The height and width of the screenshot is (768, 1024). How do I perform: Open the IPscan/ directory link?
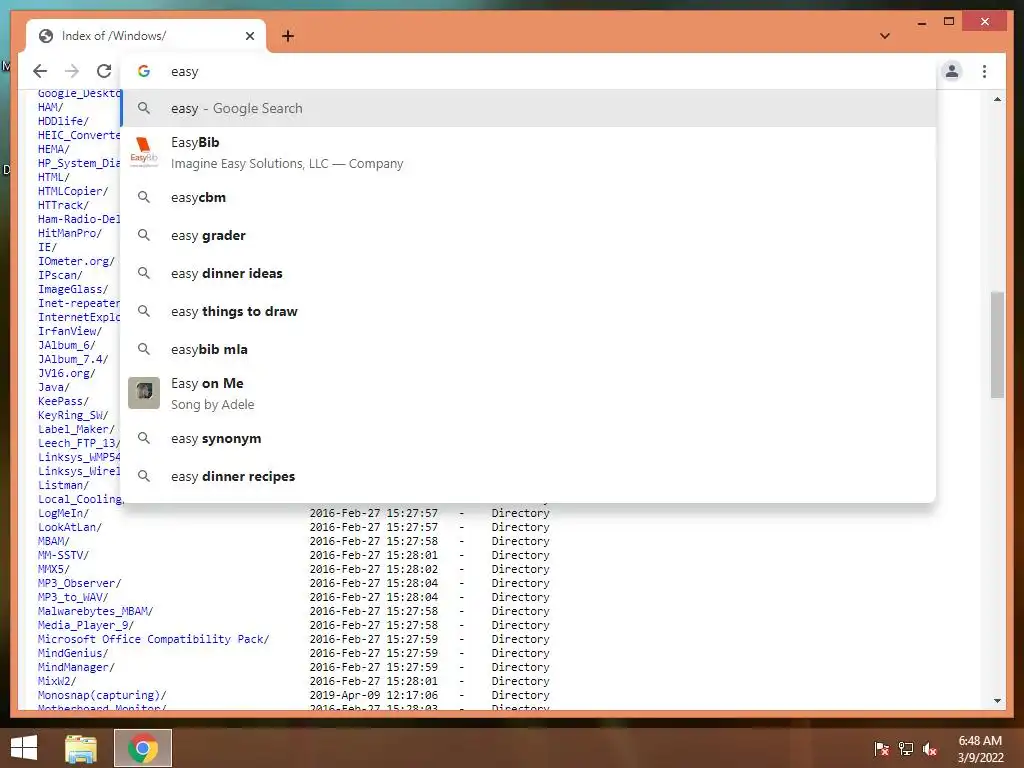[x=60, y=276]
